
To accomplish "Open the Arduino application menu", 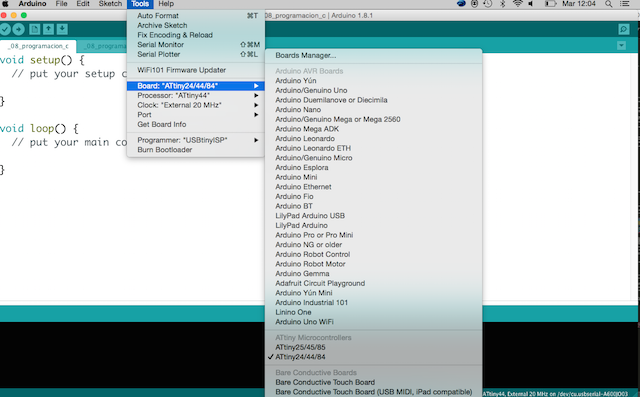I will [32, 4].
